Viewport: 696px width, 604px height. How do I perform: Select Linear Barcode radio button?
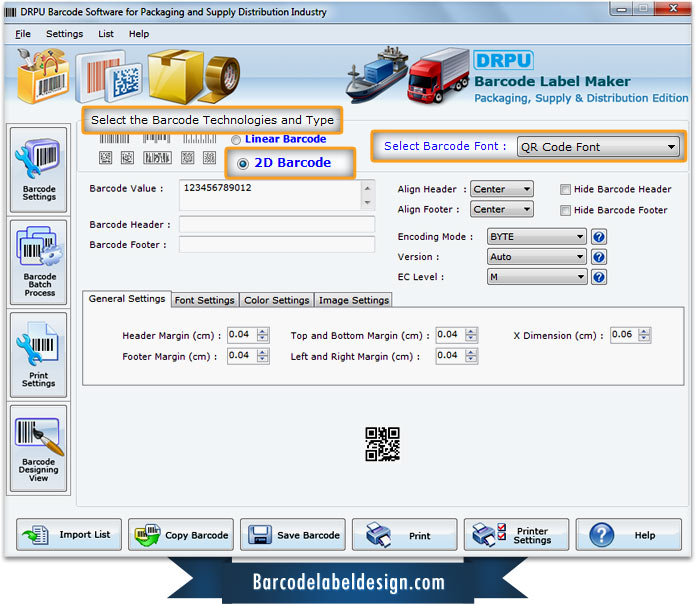click(236, 140)
